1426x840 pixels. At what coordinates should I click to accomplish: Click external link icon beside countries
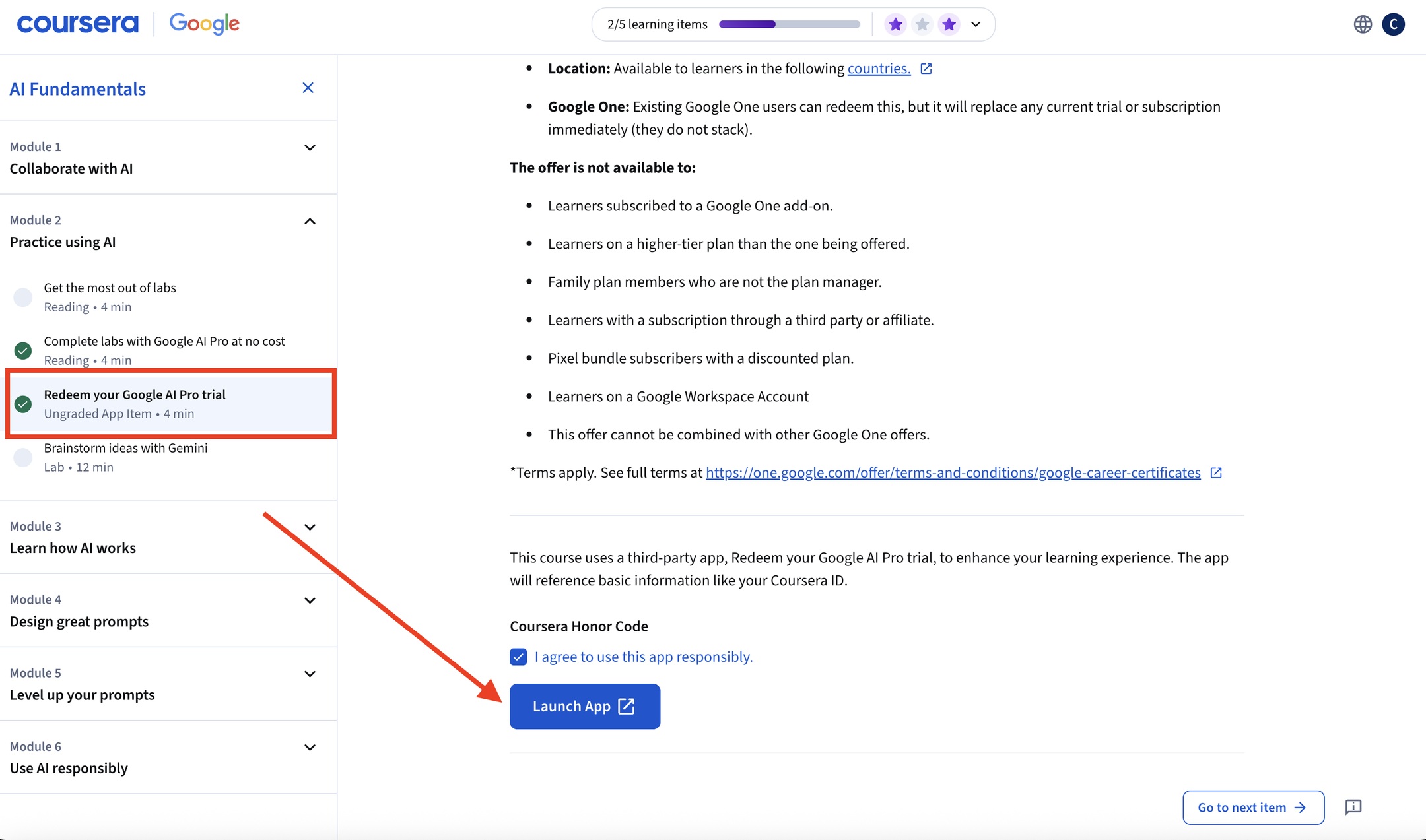[x=926, y=69]
